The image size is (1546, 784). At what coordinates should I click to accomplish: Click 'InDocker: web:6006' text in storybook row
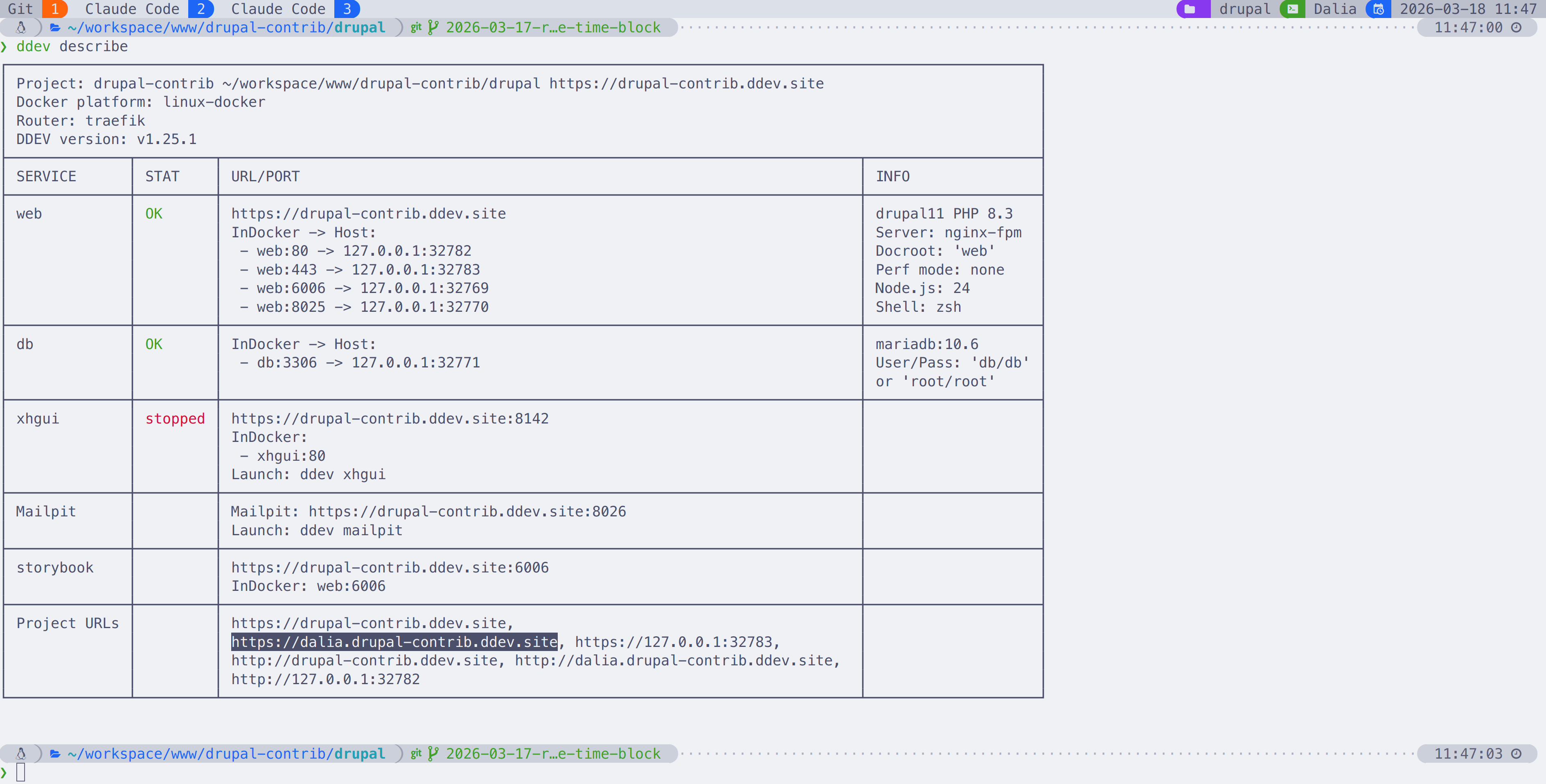(309, 586)
